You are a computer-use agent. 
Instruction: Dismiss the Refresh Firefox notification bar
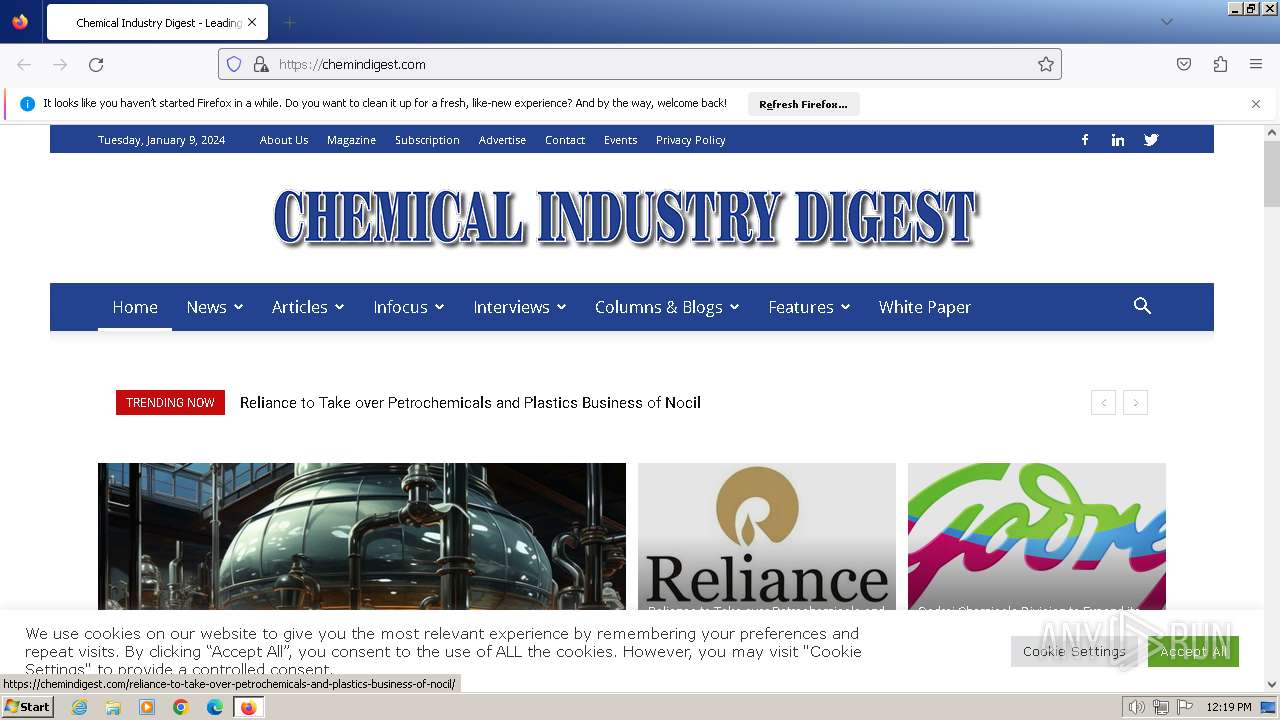(1256, 103)
